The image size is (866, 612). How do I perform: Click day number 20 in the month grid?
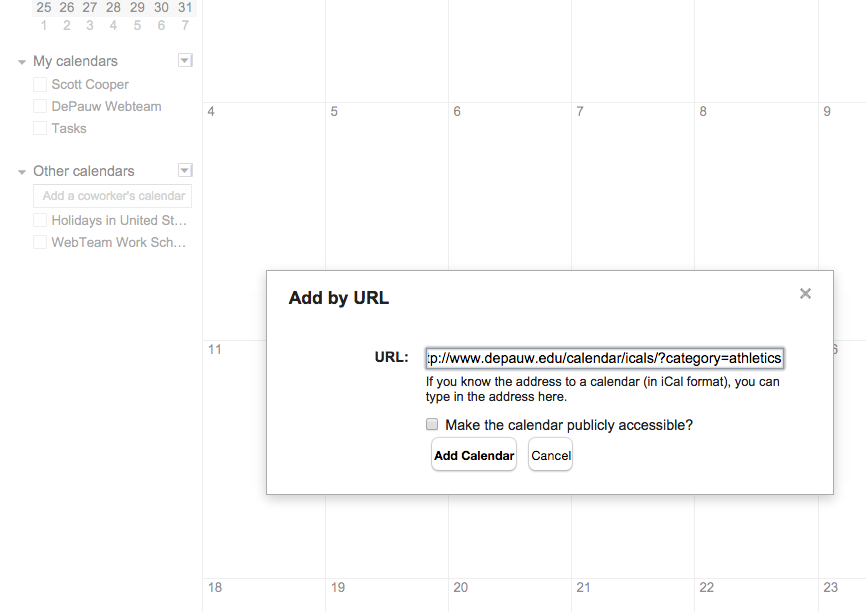461,588
